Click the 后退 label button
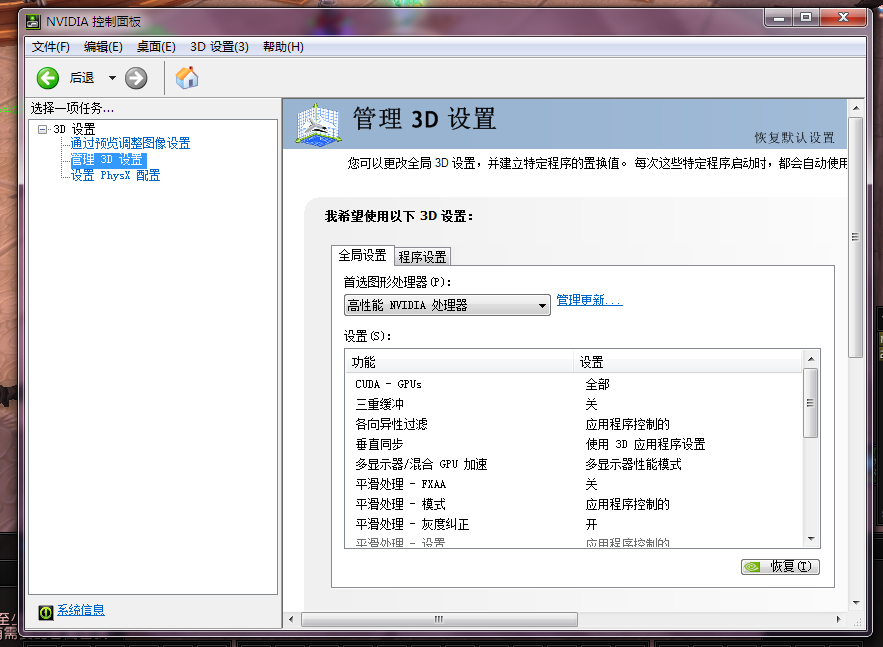Image resolution: width=883 pixels, height=647 pixels. click(x=82, y=78)
